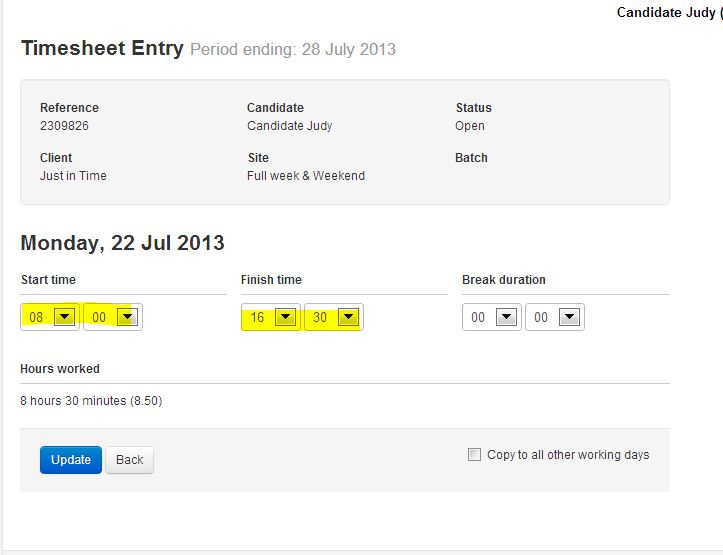
Task: Expand the Finish time hour dropdown arrow
Action: coord(285,317)
